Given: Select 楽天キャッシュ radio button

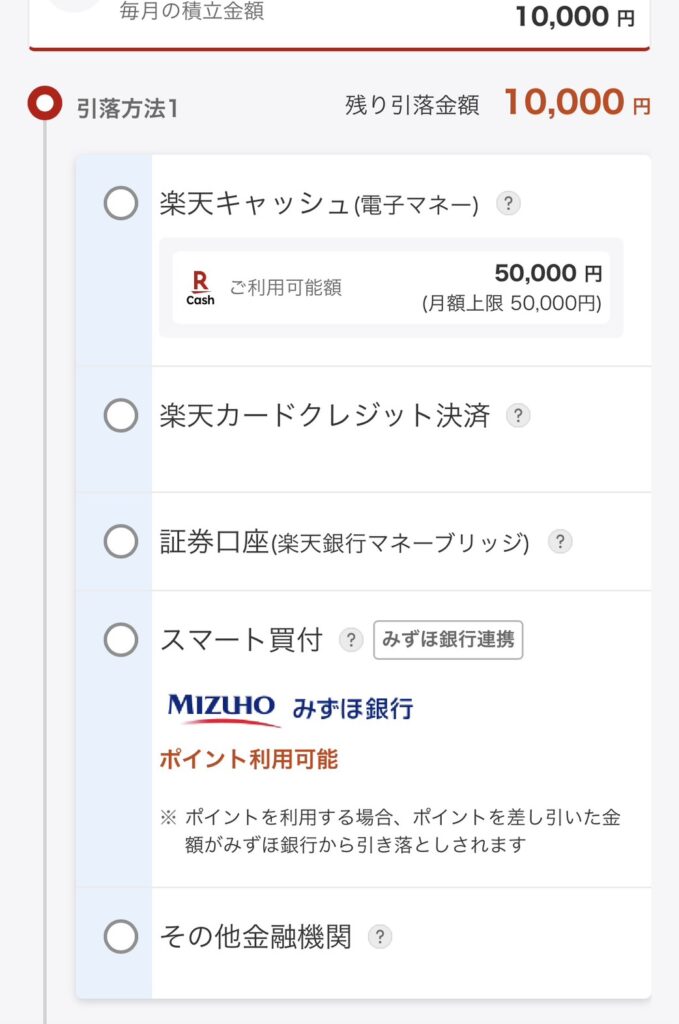Looking at the screenshot, I should [x=121, y=204].
